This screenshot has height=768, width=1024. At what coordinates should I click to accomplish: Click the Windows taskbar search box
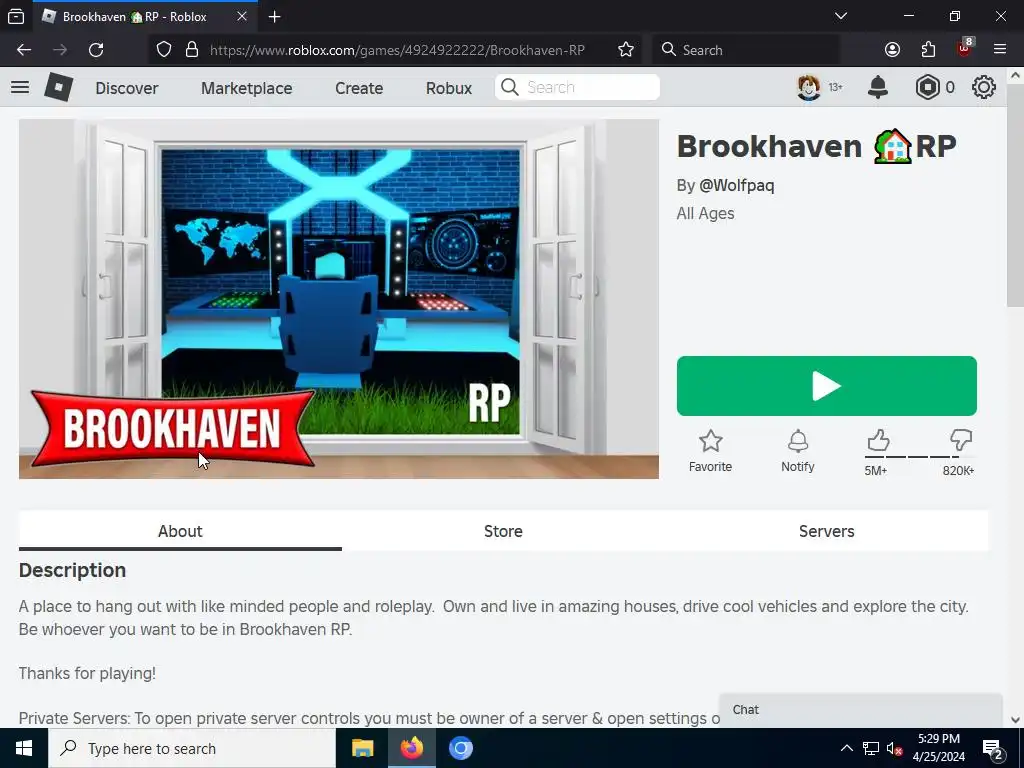[x=191, y=748]
